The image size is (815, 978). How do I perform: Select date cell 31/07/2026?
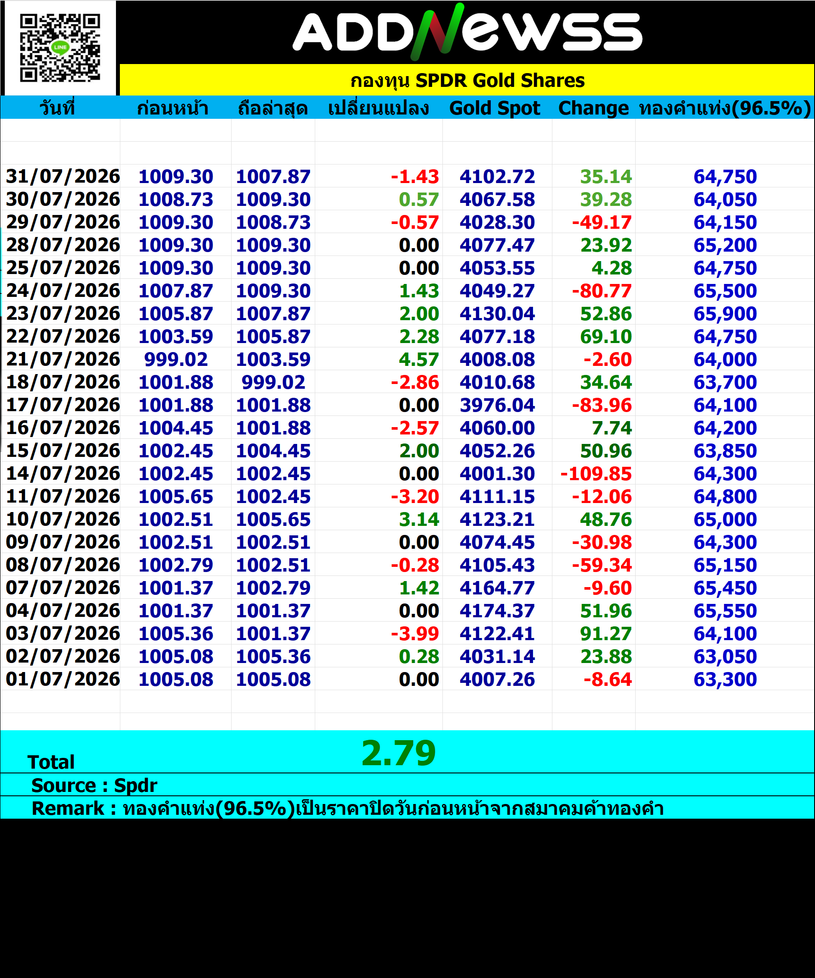62,177
